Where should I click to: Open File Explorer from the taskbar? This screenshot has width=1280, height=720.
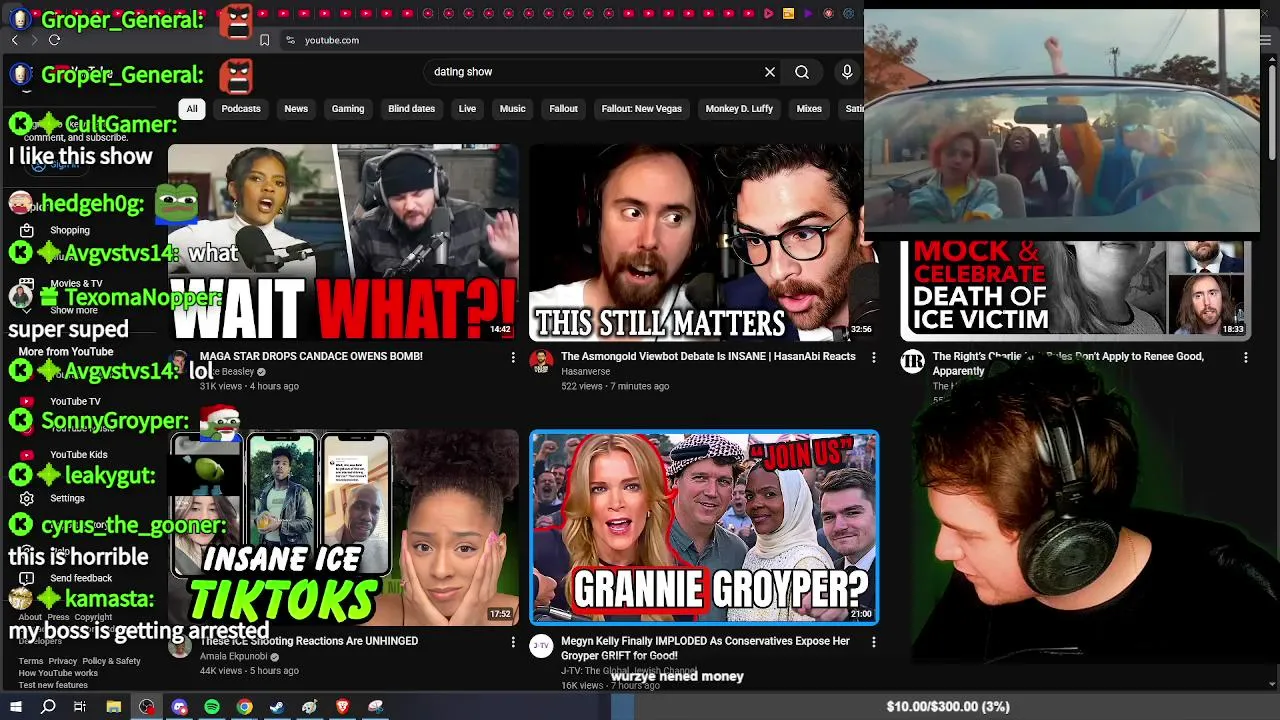coord(114,707)
